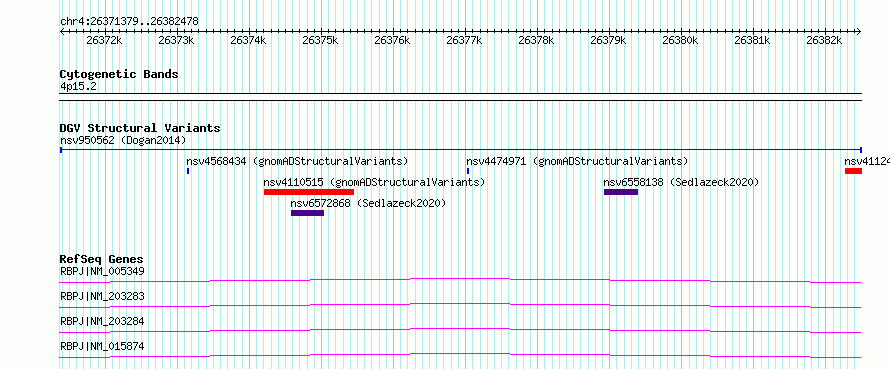
Task: Click the small blue nsv4568434 marker
Action: [188, 171]
